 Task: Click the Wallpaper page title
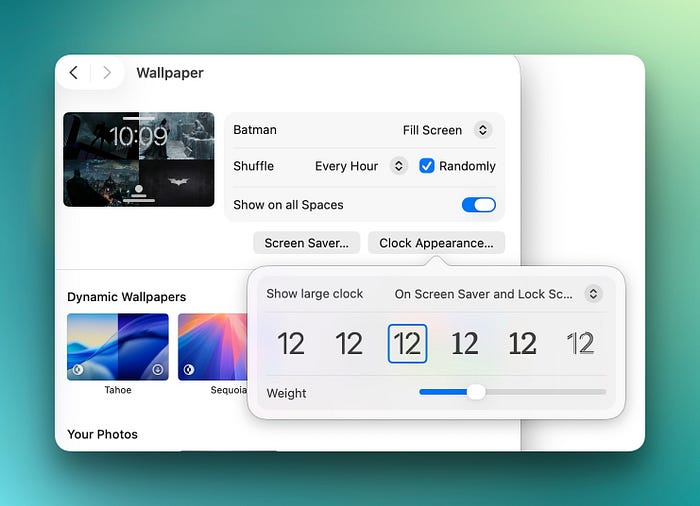click(x=170, y=73)
